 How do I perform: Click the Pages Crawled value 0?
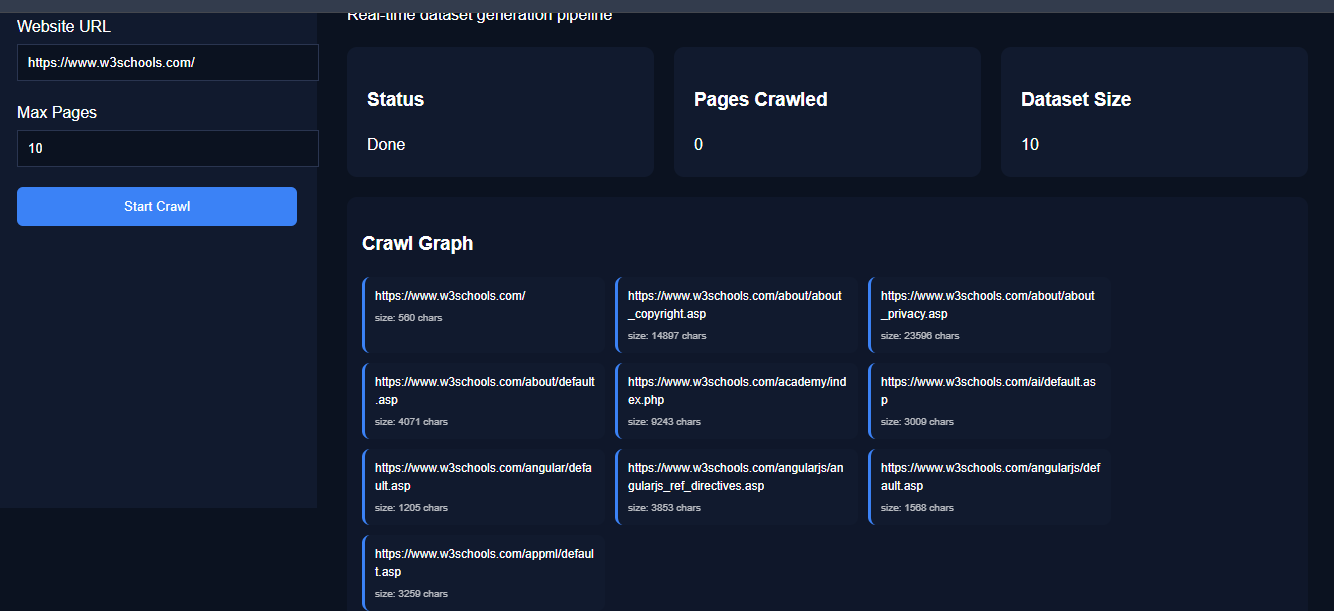tap(698, 144)
